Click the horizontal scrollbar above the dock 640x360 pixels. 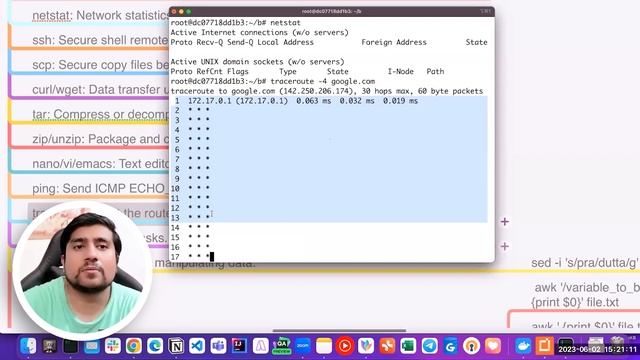tap(339, 331)
